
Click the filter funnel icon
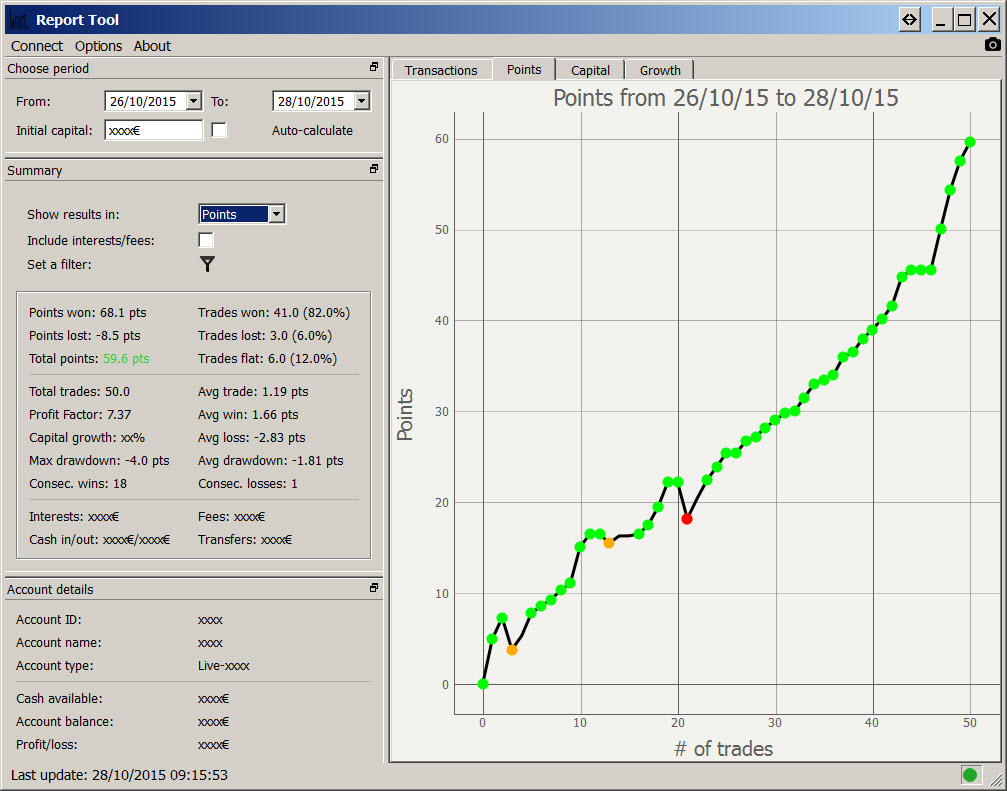coord(207,264)
